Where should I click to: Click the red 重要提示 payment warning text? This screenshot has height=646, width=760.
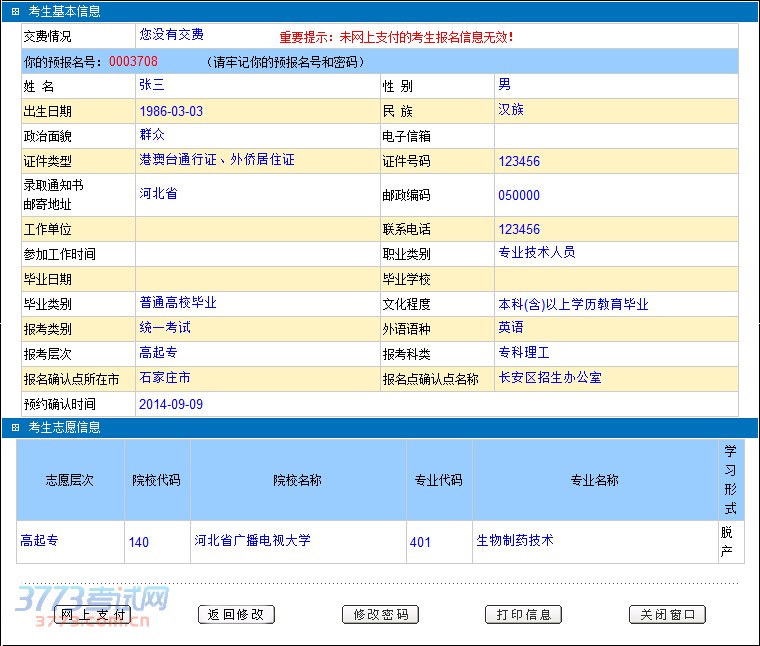click(396, 37)
